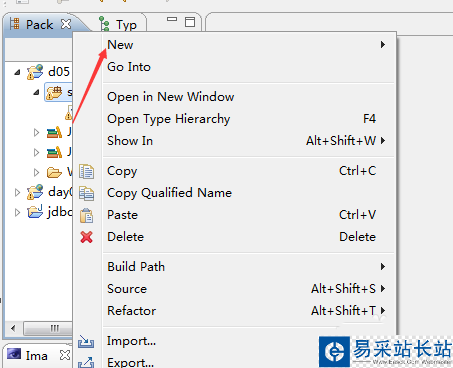Expand the jdbc project tree node
Image resolution: width=453 pixels, height=368 pixels.
click(x=17, y=212)
